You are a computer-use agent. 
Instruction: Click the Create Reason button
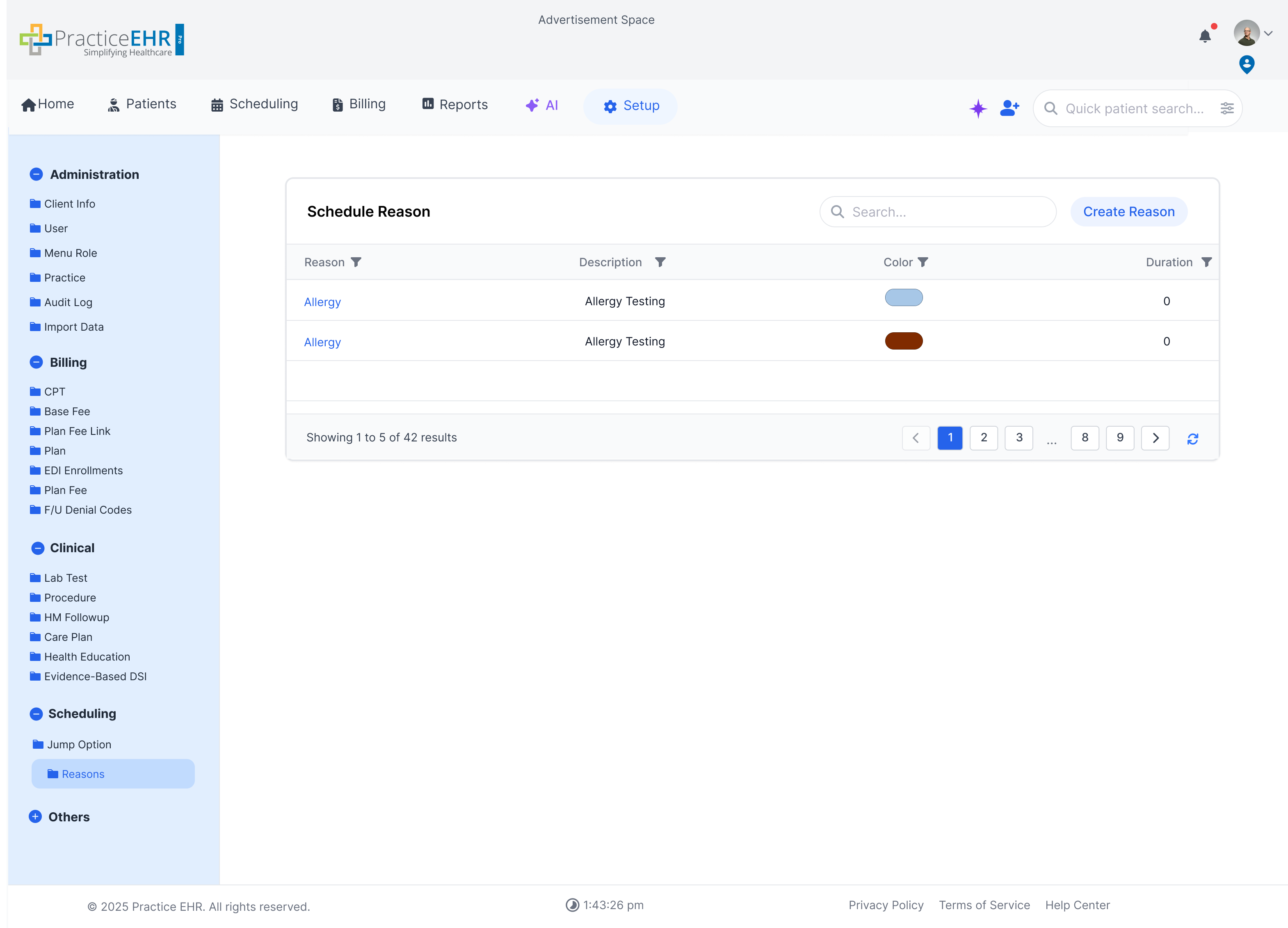(1128, 212)
